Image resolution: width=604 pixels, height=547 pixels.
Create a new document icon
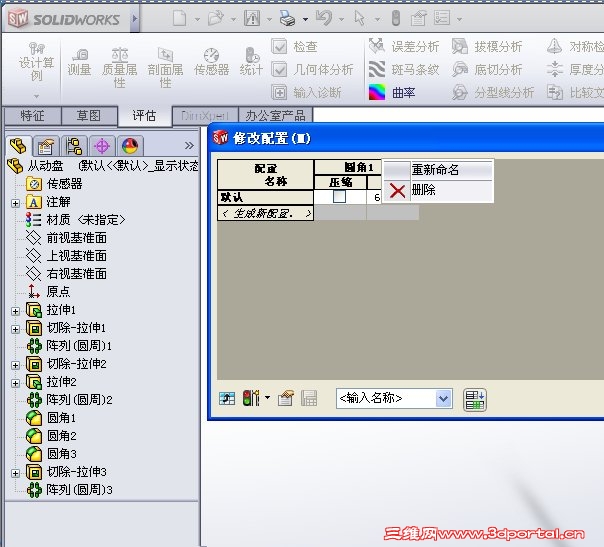pyautogui.click(x=180, y=18)
